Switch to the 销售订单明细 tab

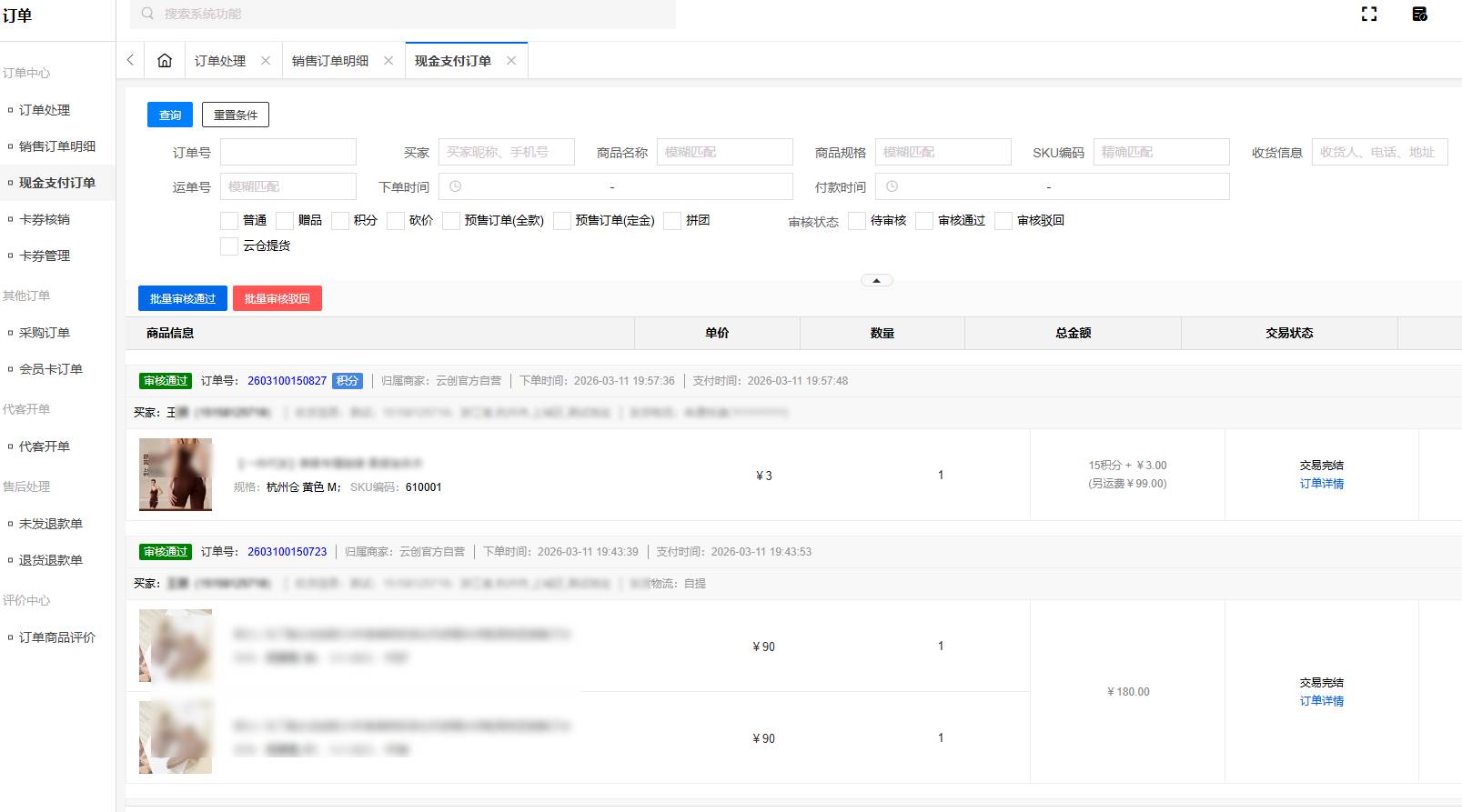[x=330, y=61]
